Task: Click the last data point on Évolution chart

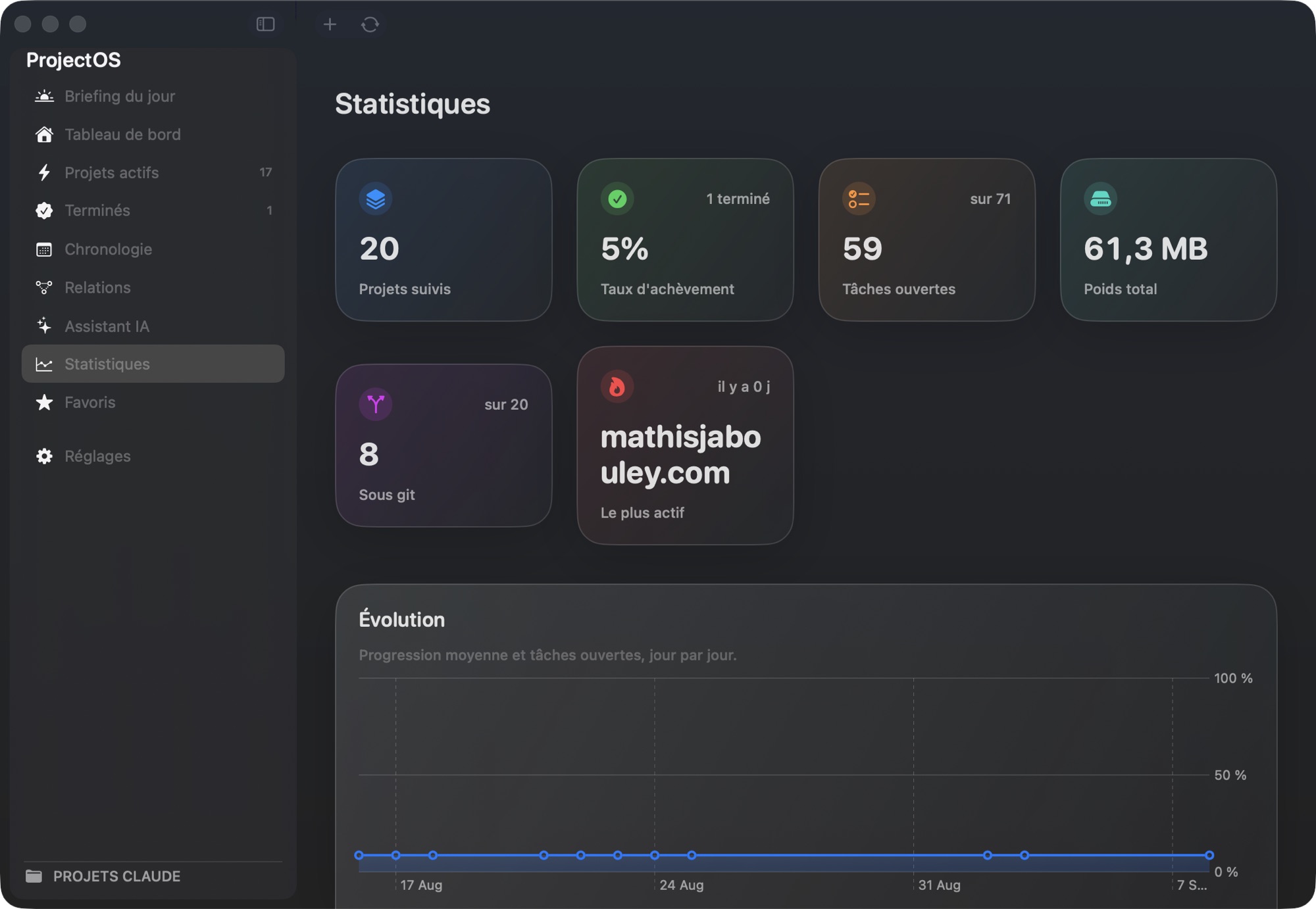Action: 1209,855
